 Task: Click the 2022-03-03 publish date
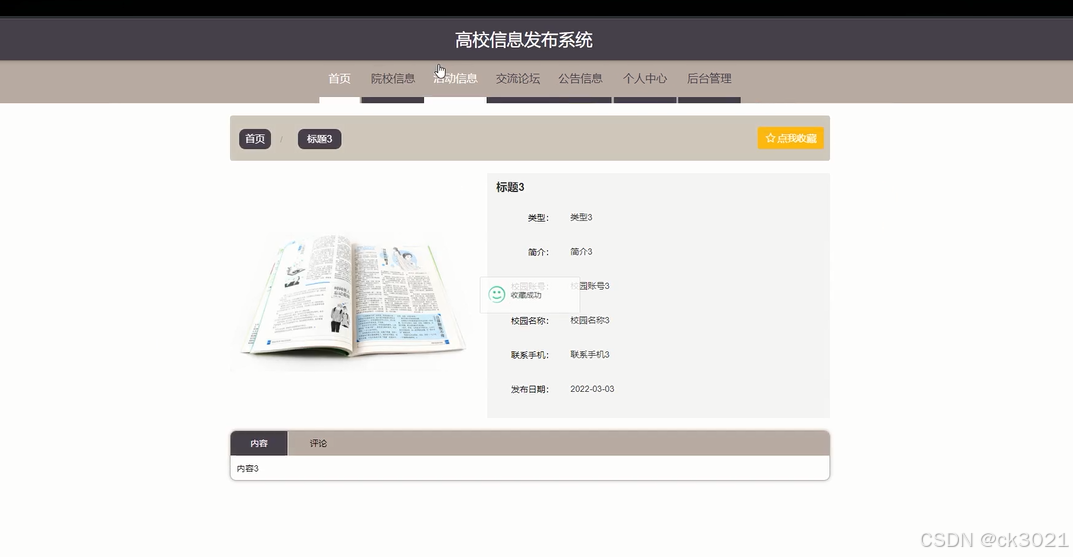pyautogui.click(x=592, y=389)
